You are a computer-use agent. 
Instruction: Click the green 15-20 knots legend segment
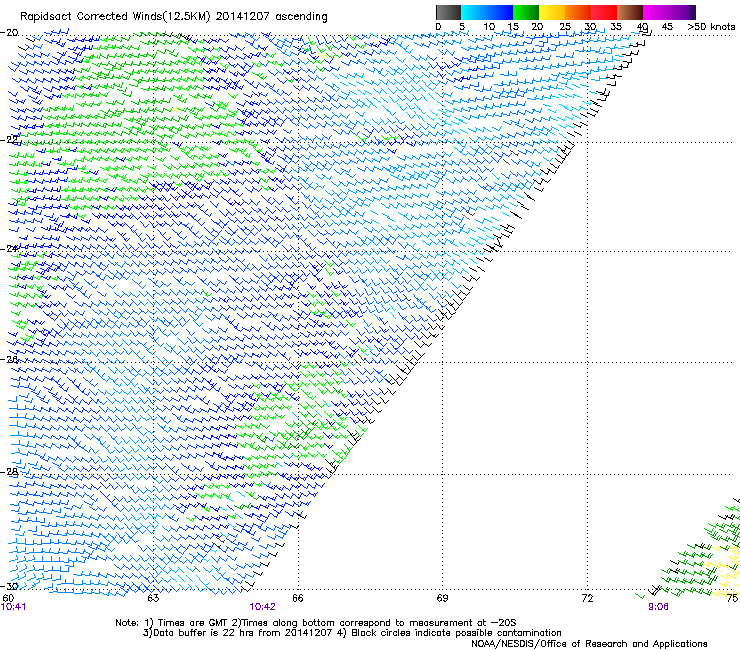click(x=526, y=12)
